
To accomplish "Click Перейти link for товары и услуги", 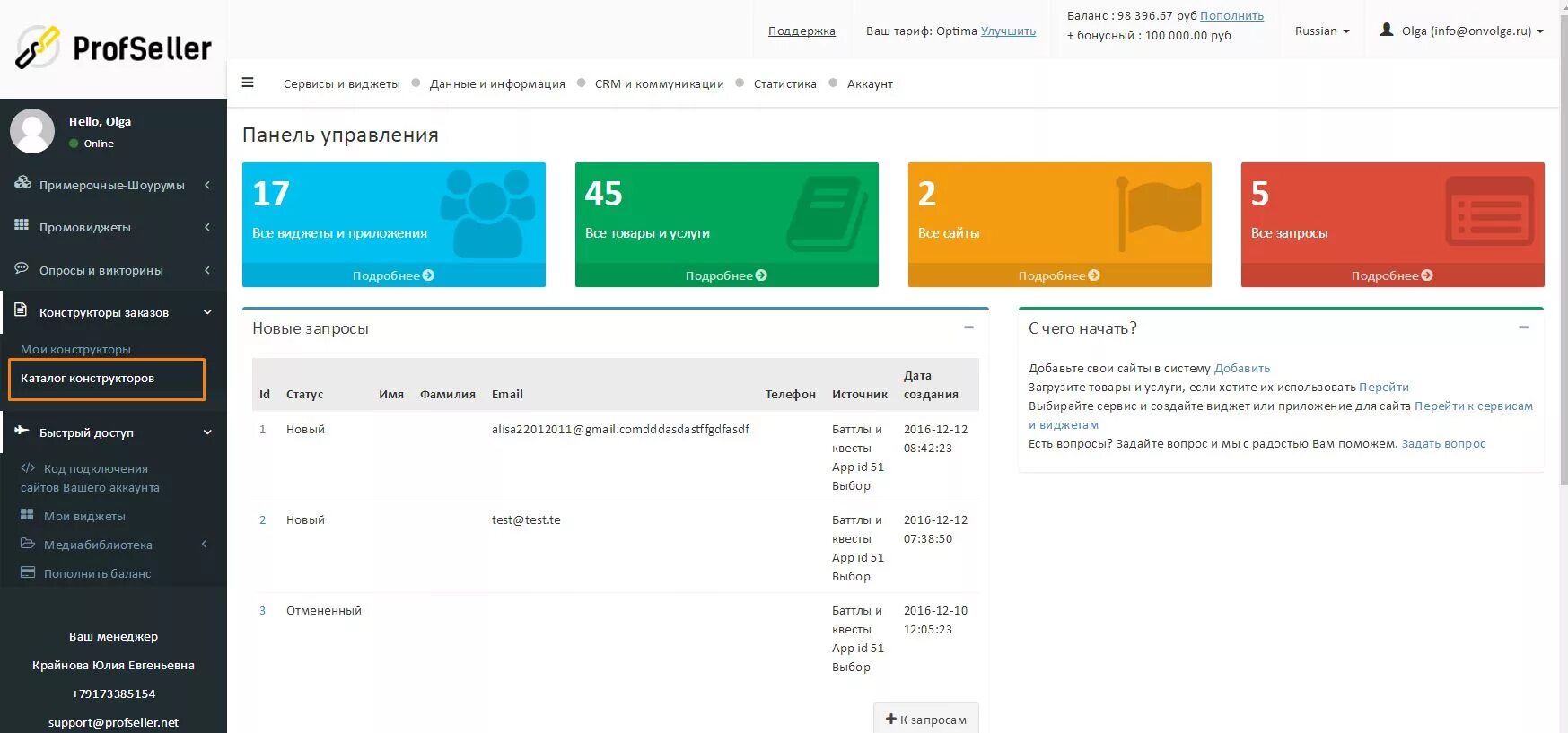I will tap(1384, 387).
